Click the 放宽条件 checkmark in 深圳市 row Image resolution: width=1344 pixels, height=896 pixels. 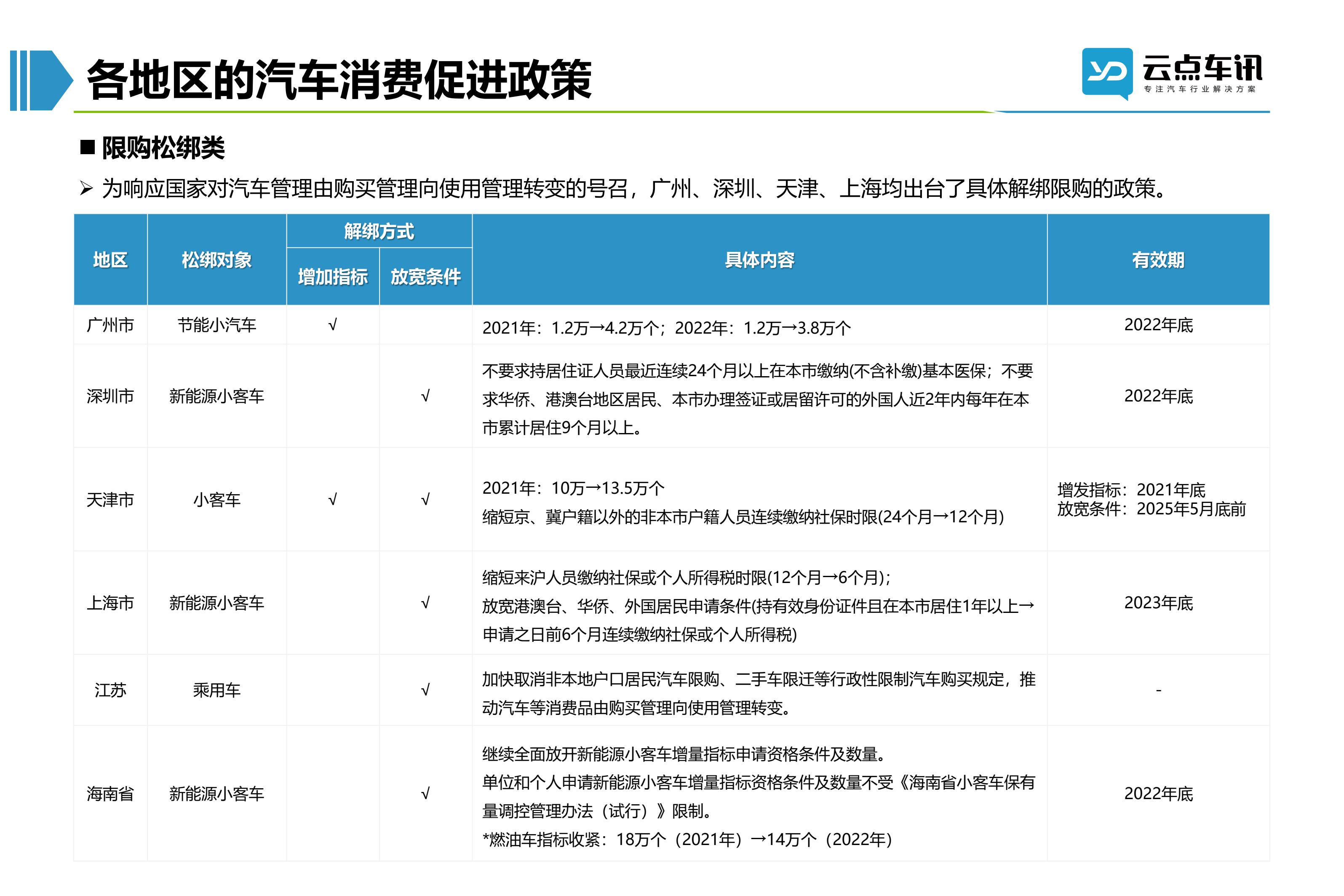pyautogui.click(x=425, y=396)
